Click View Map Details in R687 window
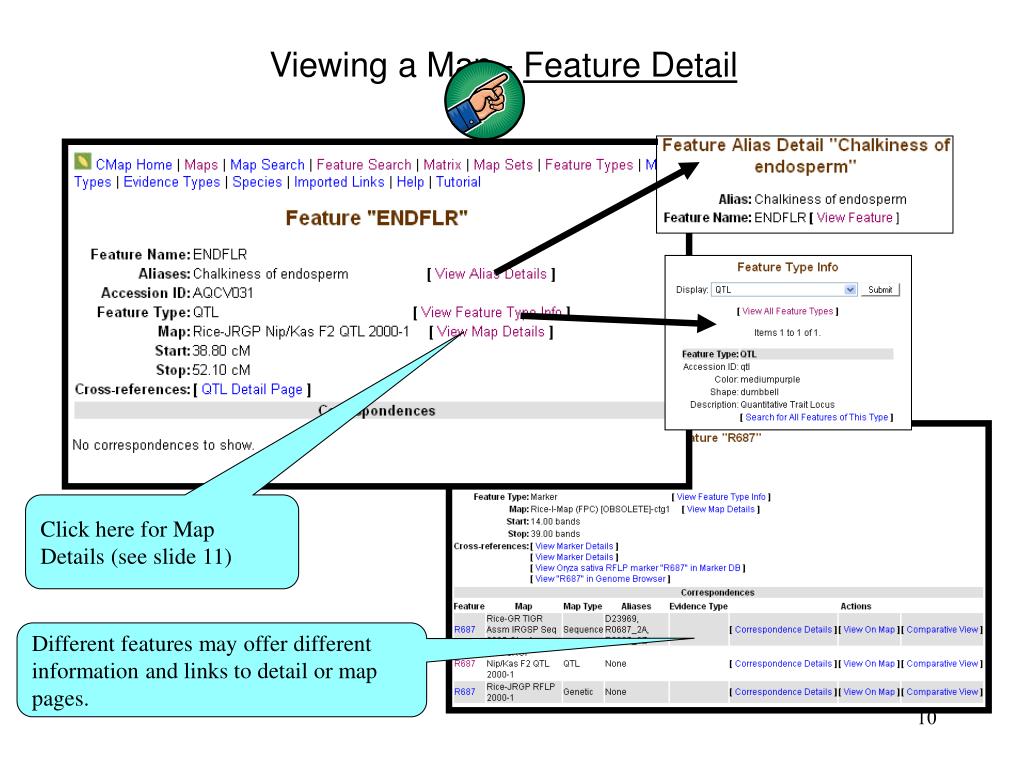 [720, 509]
